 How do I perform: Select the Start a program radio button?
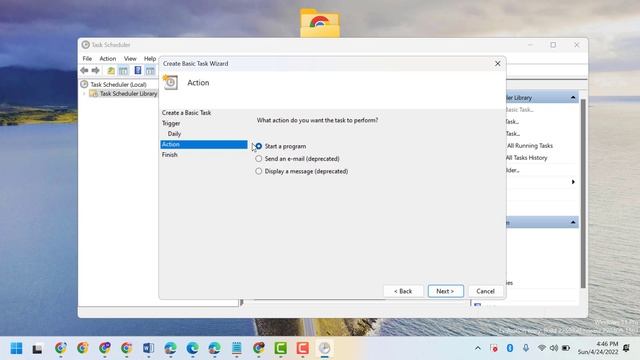258,146
